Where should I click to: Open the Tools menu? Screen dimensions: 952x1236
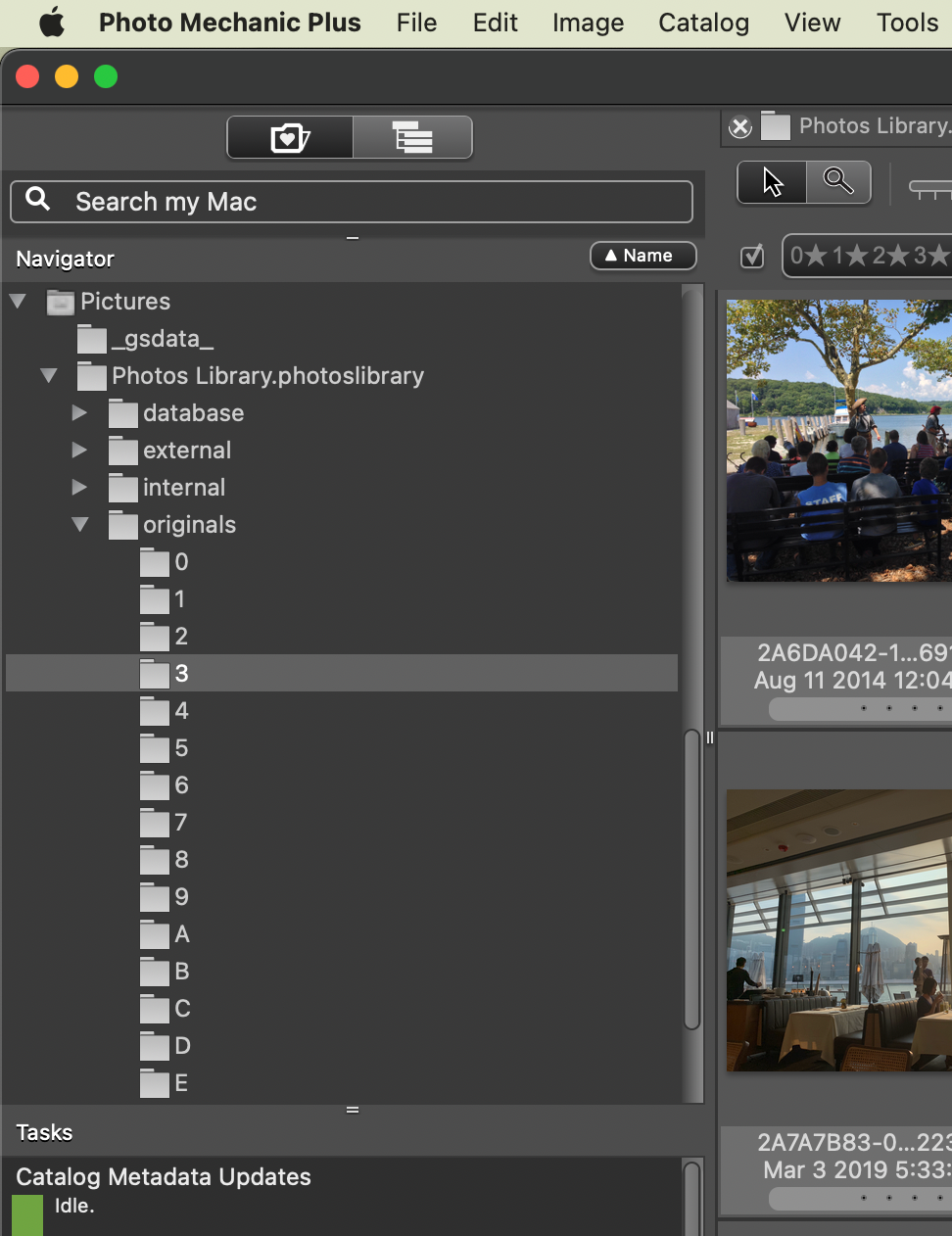click(907, 23)
